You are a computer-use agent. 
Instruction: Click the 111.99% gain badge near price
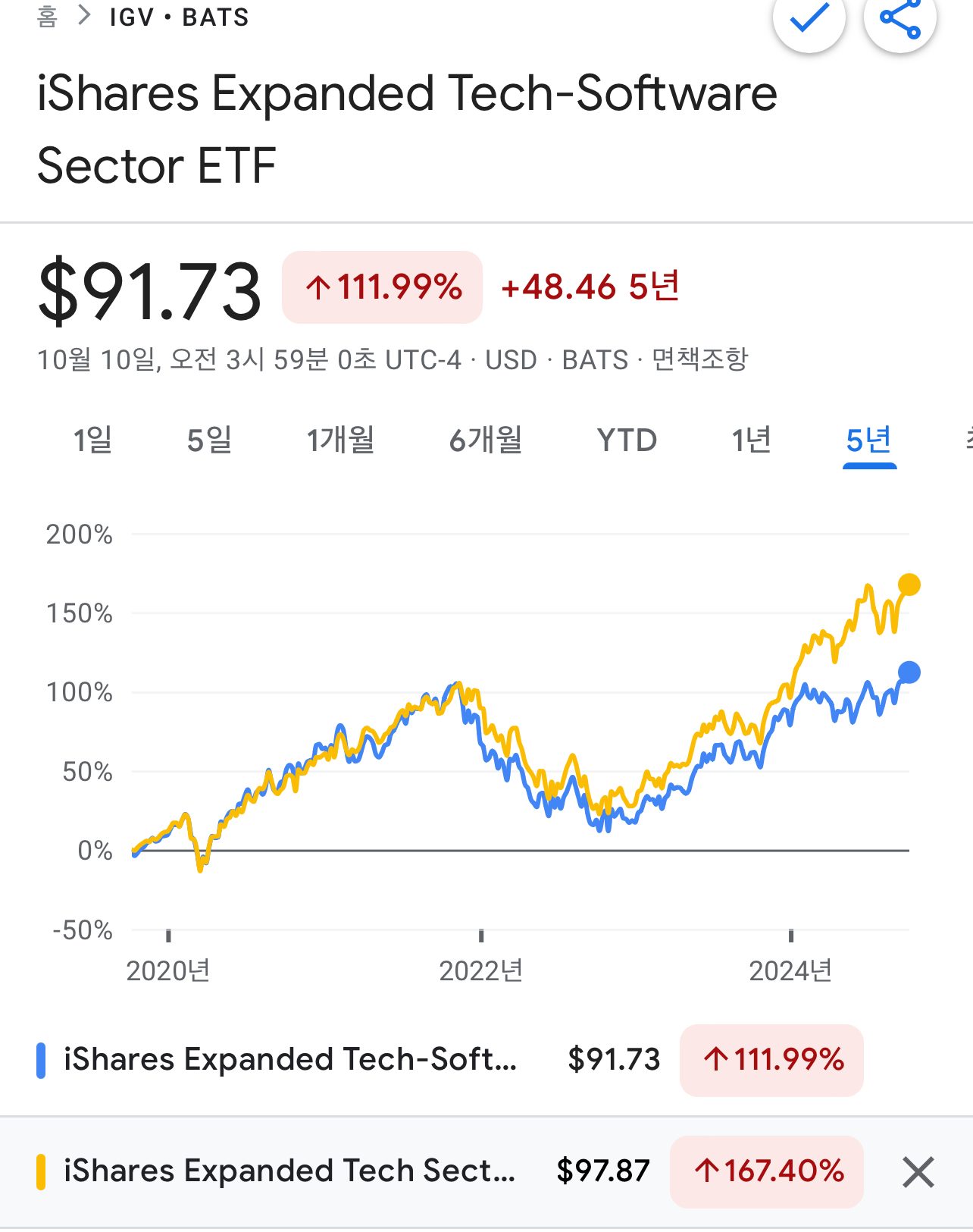[x=383, y=287]
